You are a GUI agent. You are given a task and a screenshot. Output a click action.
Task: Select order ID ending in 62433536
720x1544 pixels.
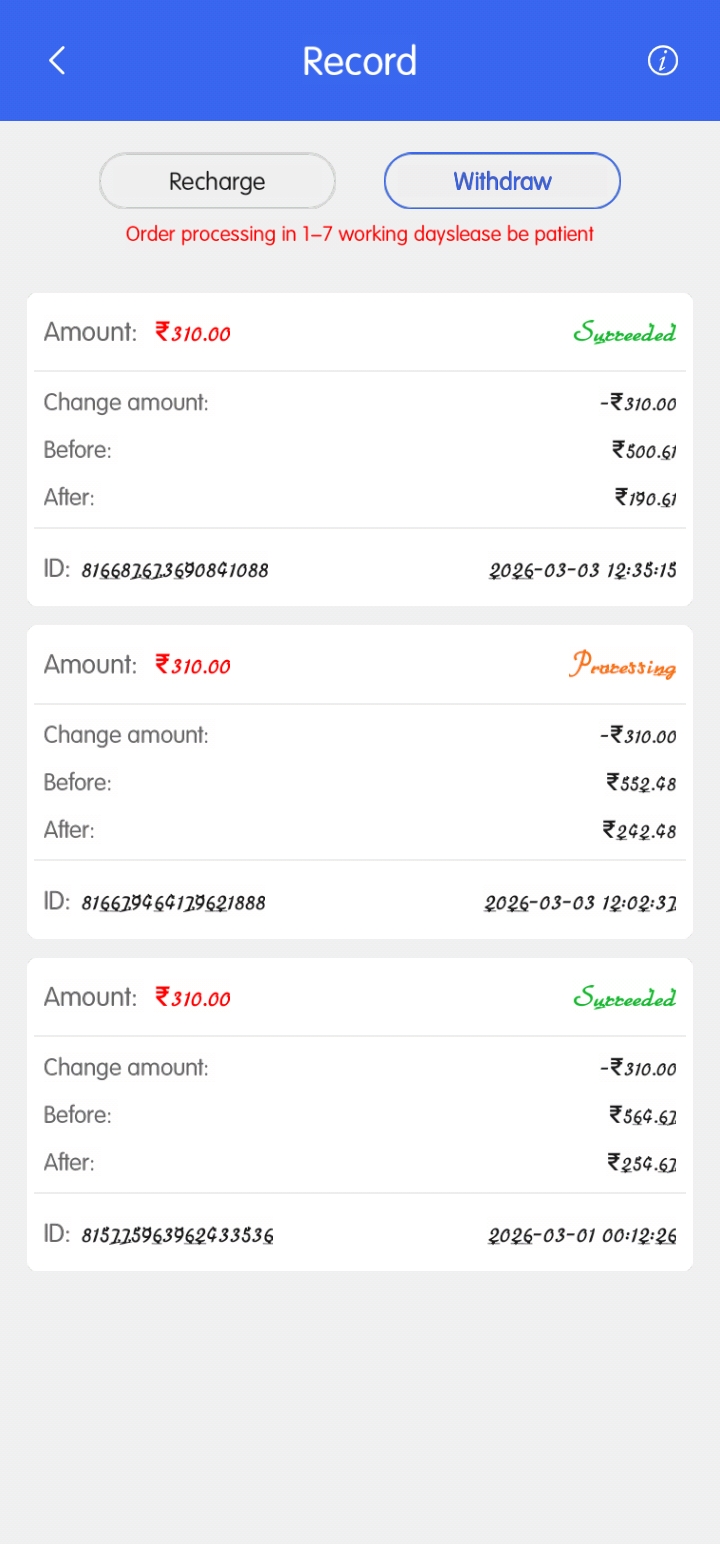tap(177, 1235)
